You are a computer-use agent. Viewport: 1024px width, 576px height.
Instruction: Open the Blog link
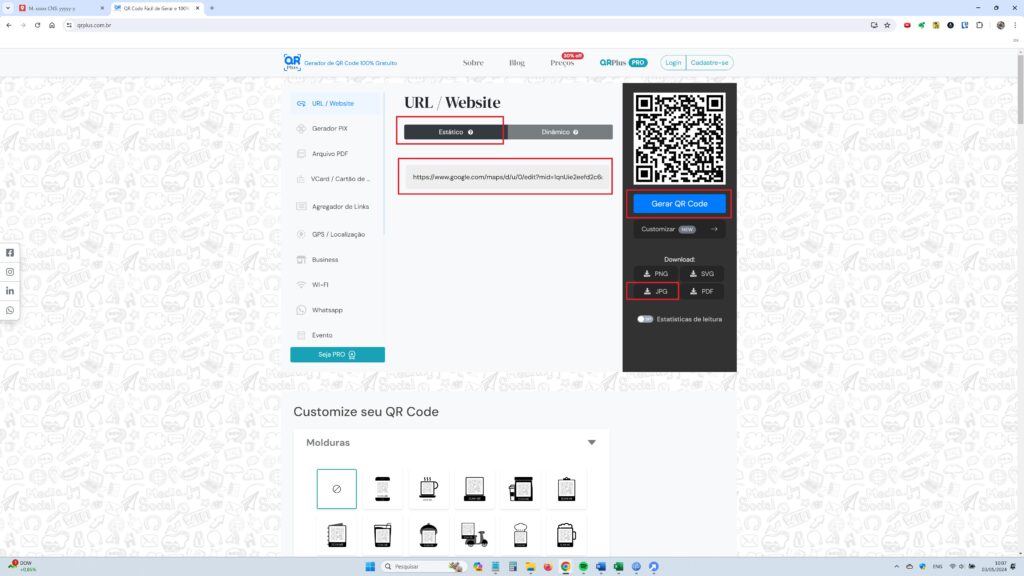(517, 63)
